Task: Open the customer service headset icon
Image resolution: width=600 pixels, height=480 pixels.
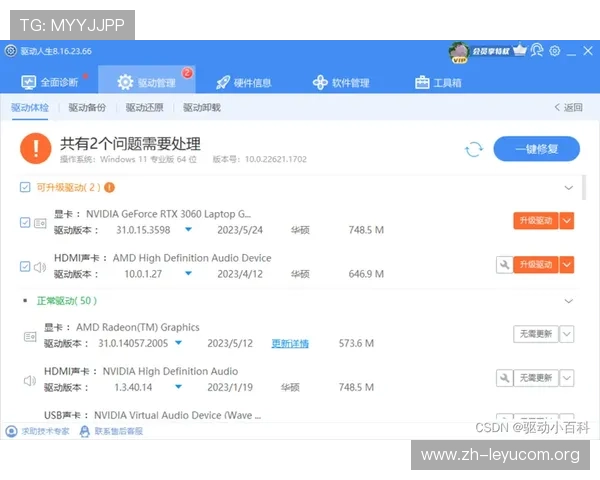Action: coord(537,50)
